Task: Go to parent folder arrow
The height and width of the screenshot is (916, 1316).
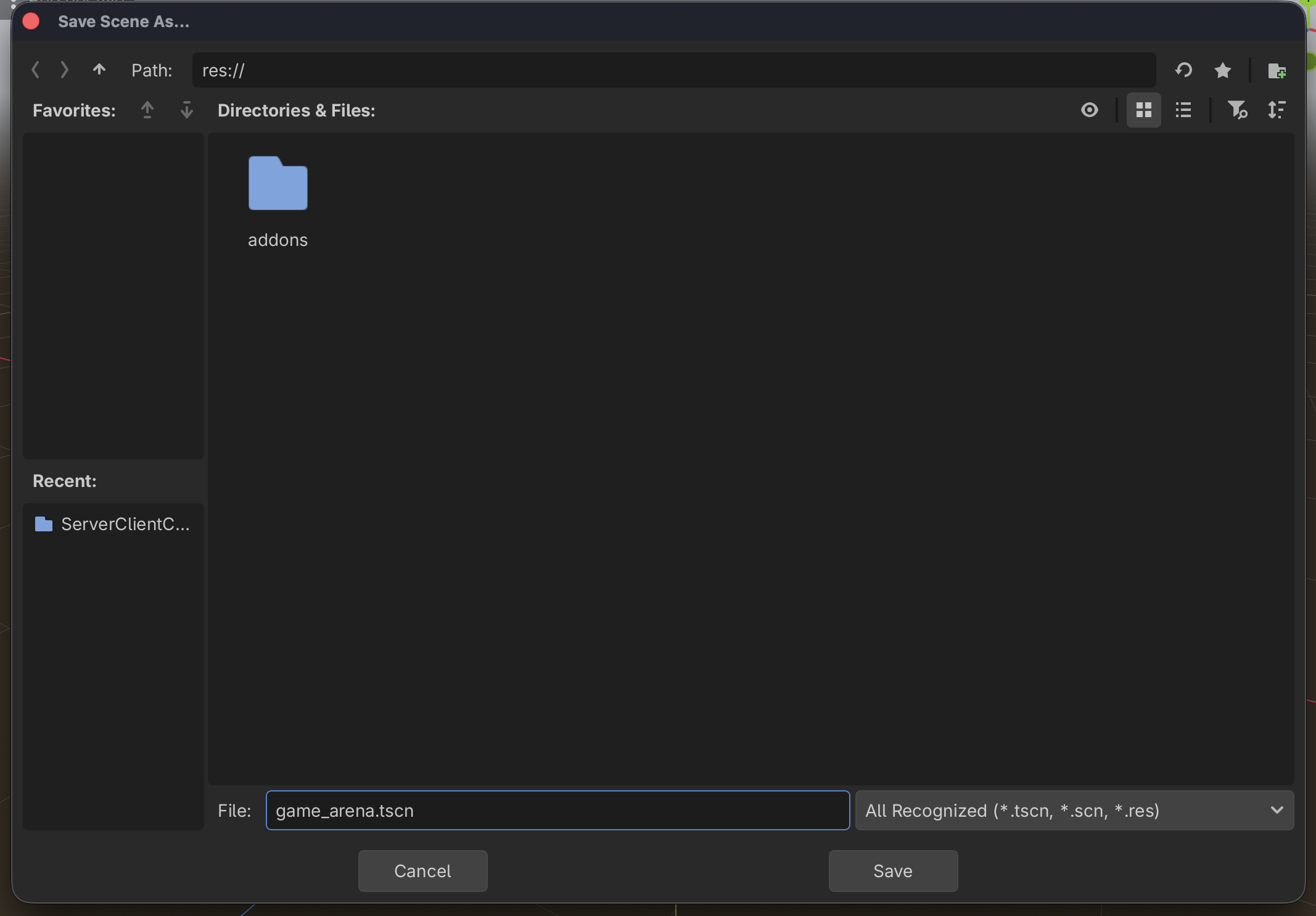Action: [99, 70]
